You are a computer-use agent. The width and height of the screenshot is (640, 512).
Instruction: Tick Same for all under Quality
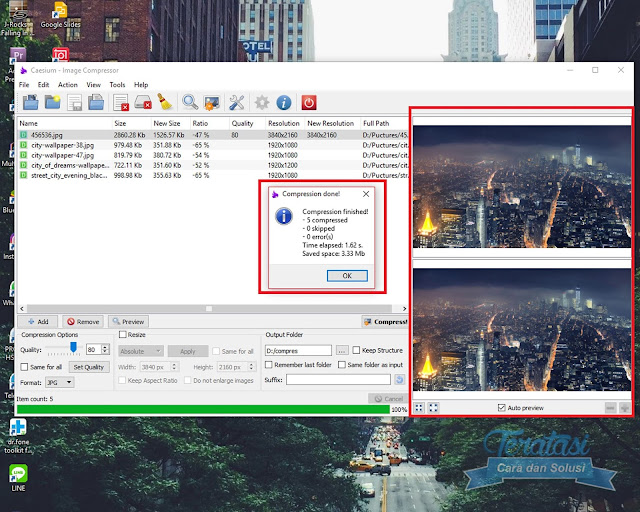tap(24, 367)
